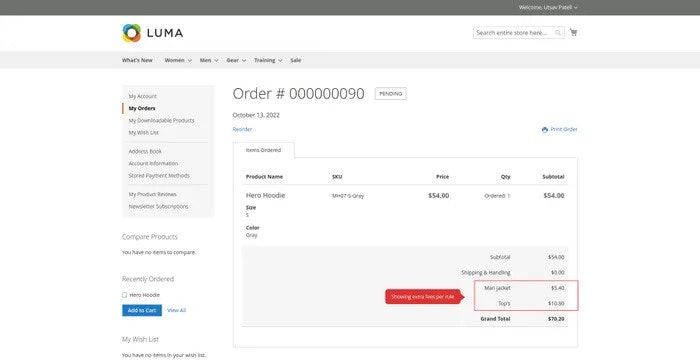Click the Add to Cart button
The image size is (700, 360).
click(142, 310)
